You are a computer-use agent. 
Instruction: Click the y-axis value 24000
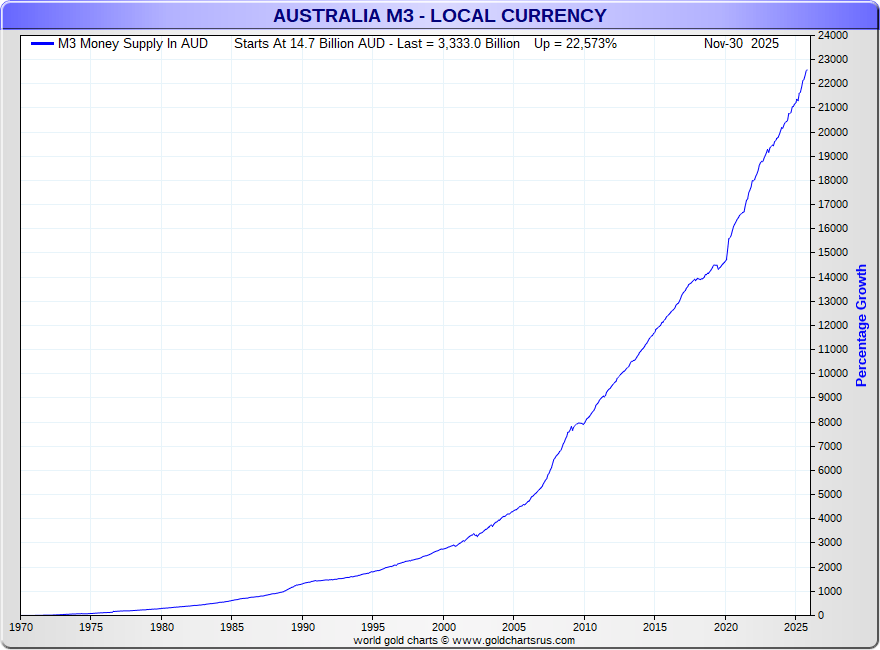point(833,35)
